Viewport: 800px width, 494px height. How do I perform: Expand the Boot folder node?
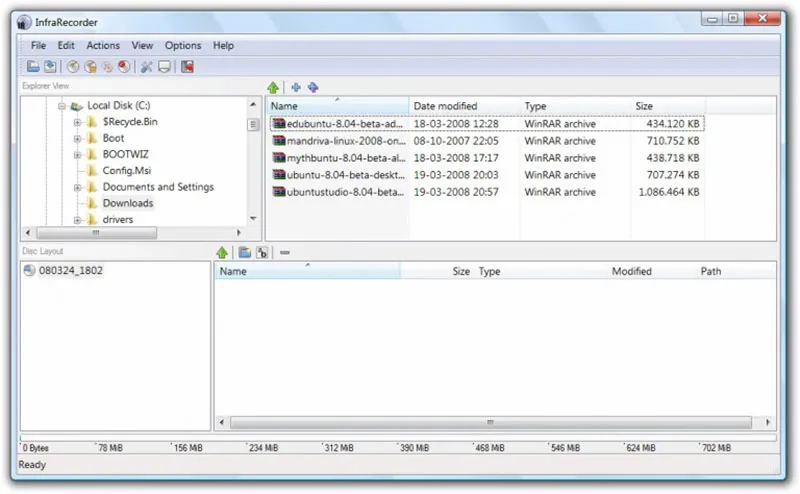78,139
